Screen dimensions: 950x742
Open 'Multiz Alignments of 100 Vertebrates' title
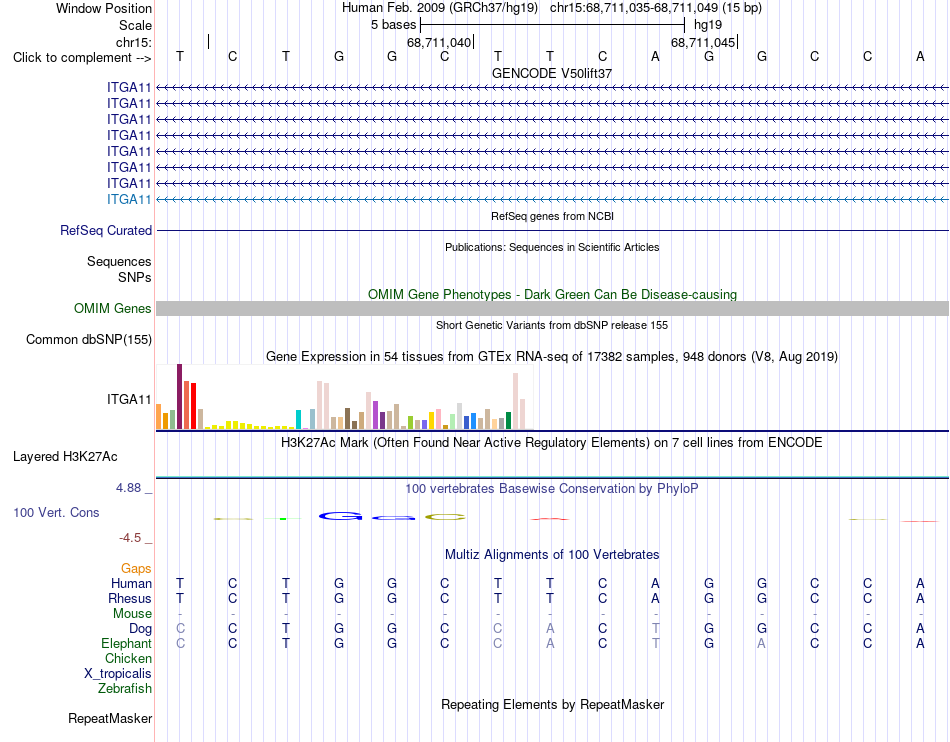(552, 555)
